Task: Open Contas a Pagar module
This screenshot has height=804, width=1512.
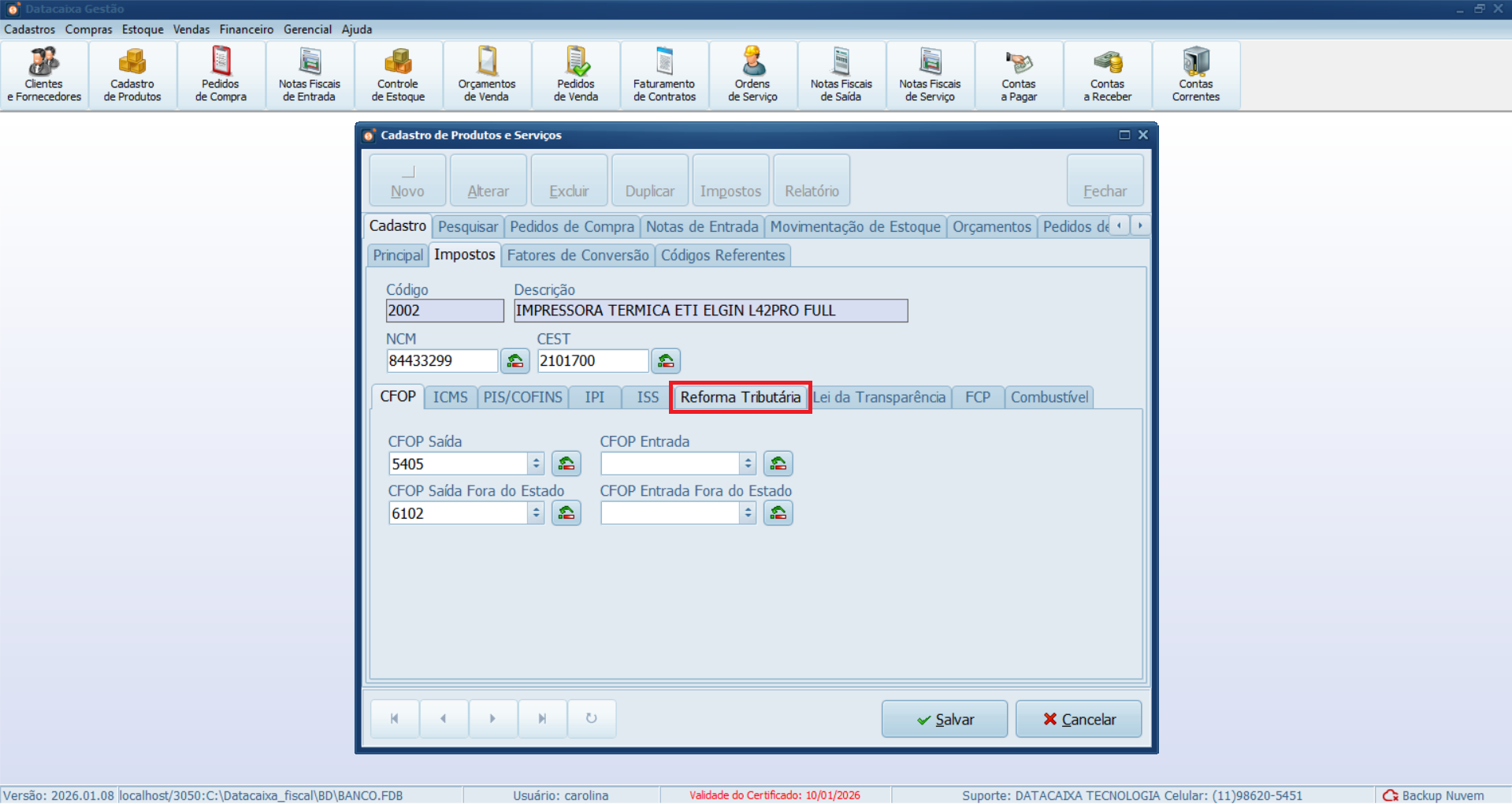Action: tap(1018, 76)
